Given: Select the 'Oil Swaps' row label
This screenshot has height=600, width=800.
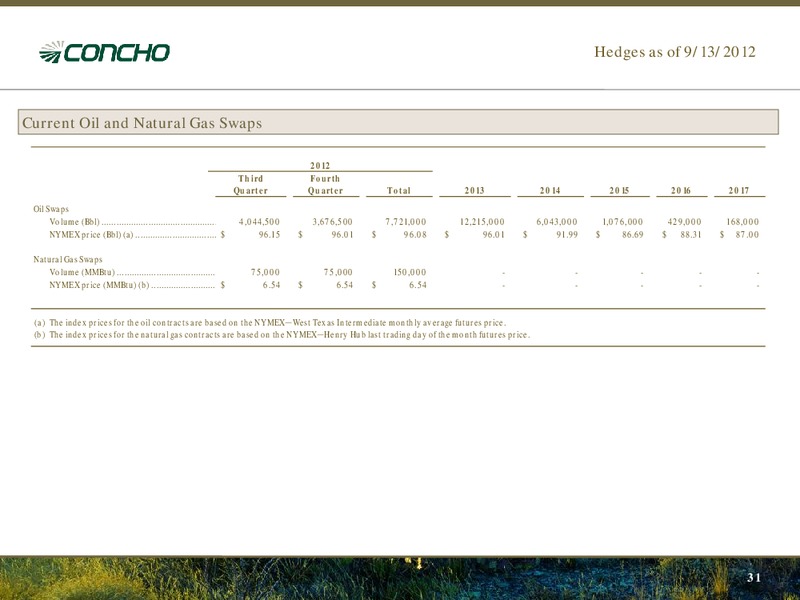Looking at the screenshot, I should point(51,209).
